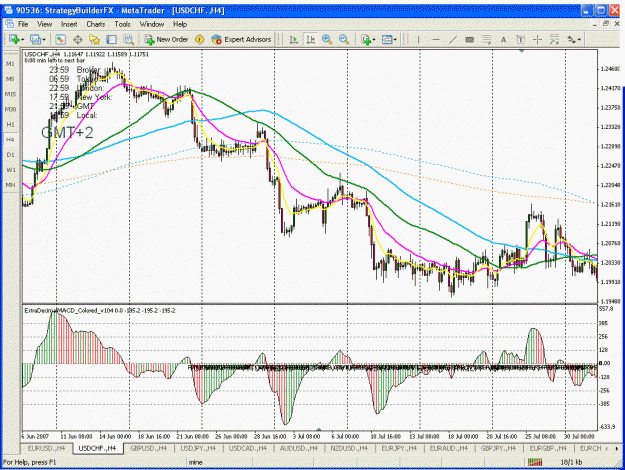
Task: Switch timeframe to W1
Action: 10,170
